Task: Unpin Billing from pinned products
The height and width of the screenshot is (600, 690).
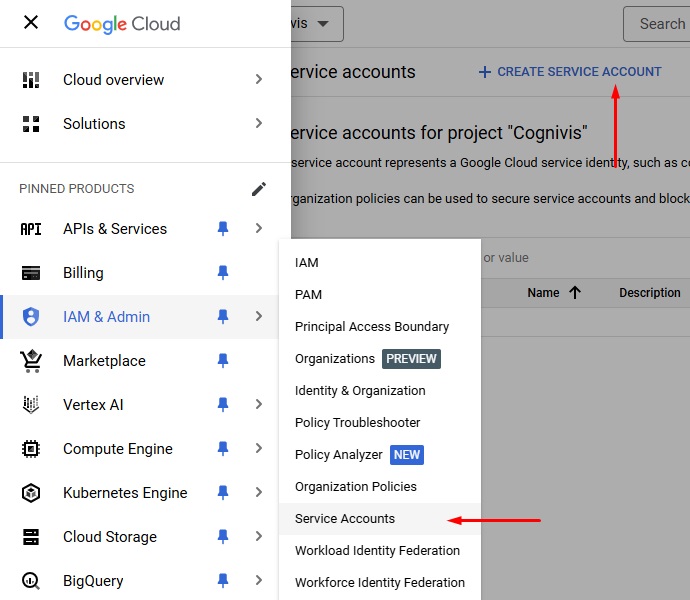Action: pos(223,273)
